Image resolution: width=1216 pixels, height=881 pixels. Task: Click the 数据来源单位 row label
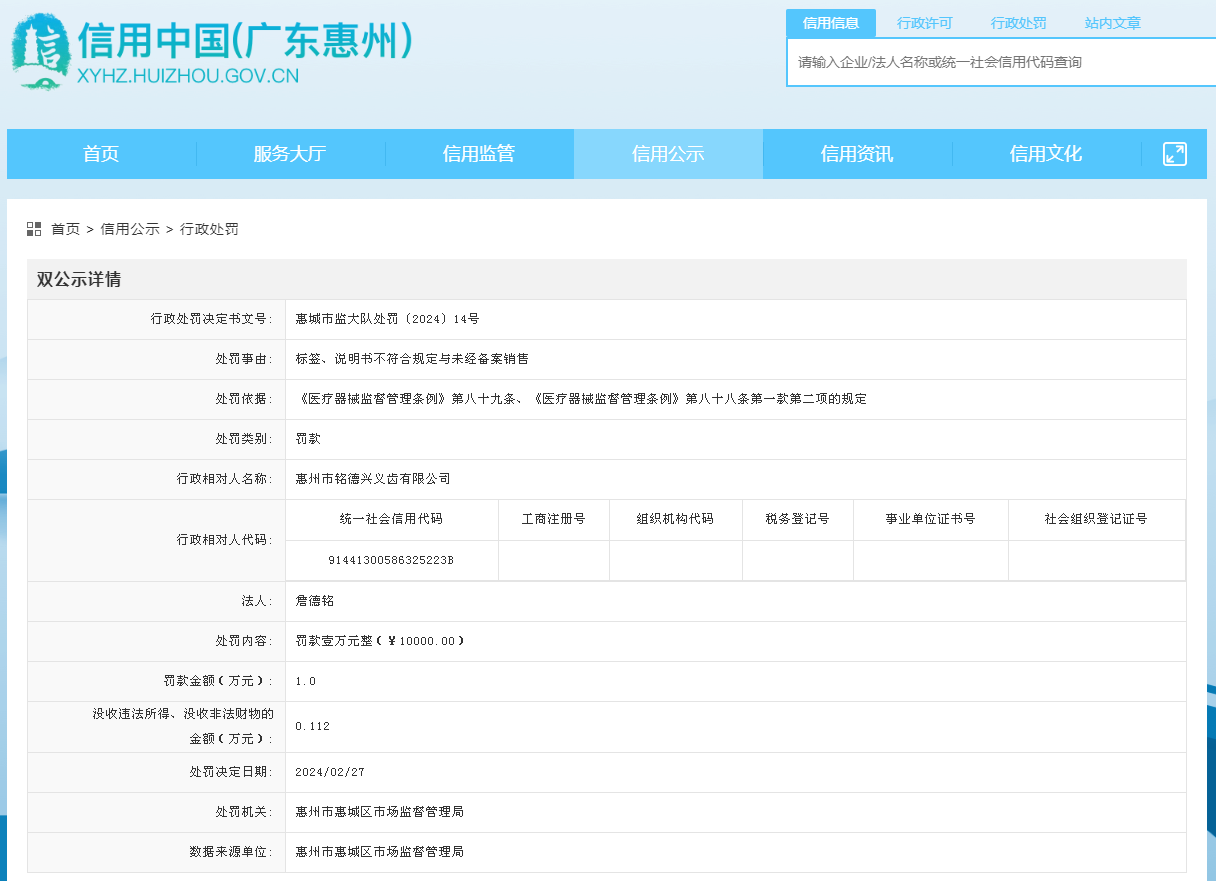232,853
